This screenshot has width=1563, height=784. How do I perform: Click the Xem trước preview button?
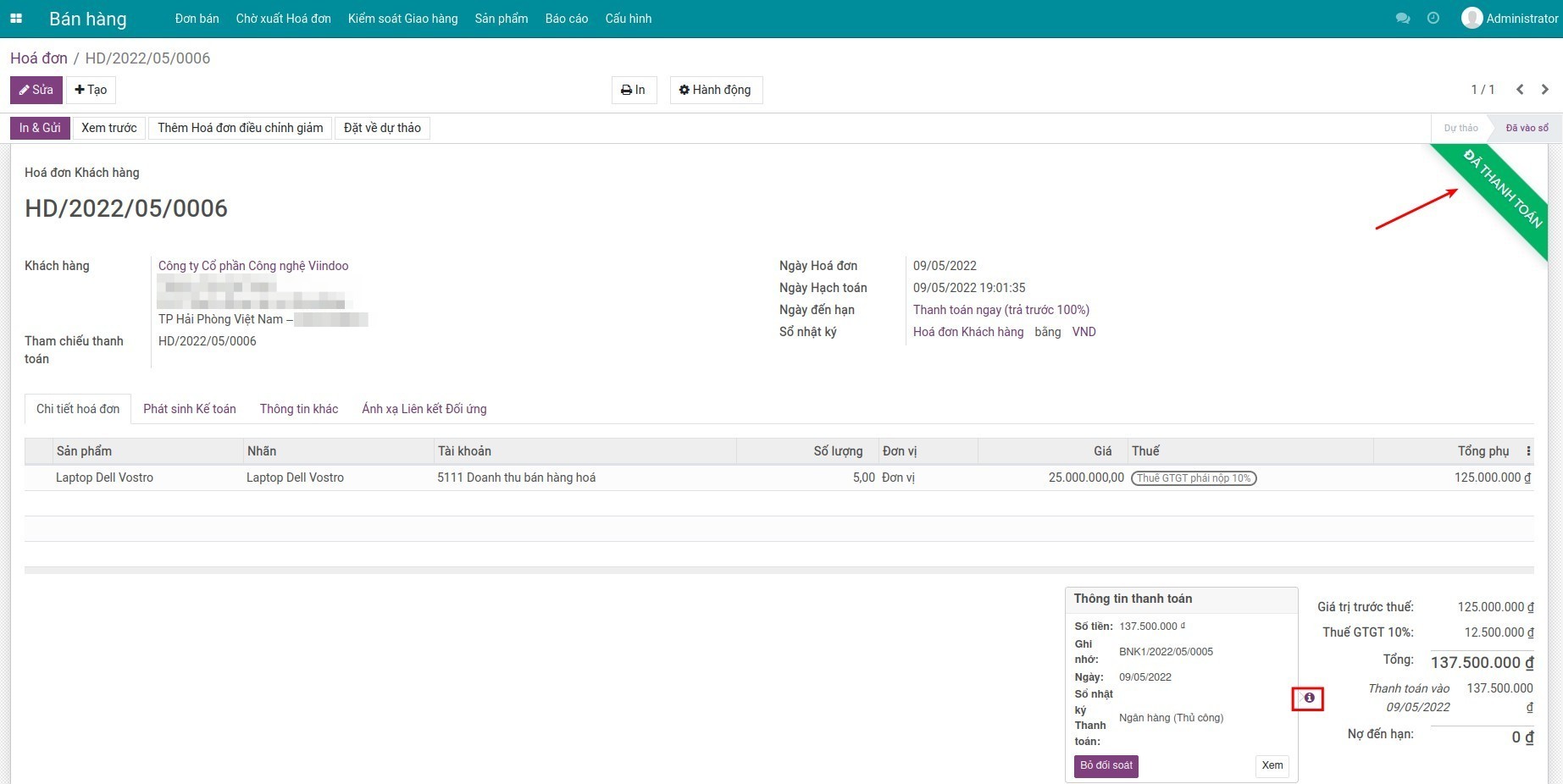109,128
